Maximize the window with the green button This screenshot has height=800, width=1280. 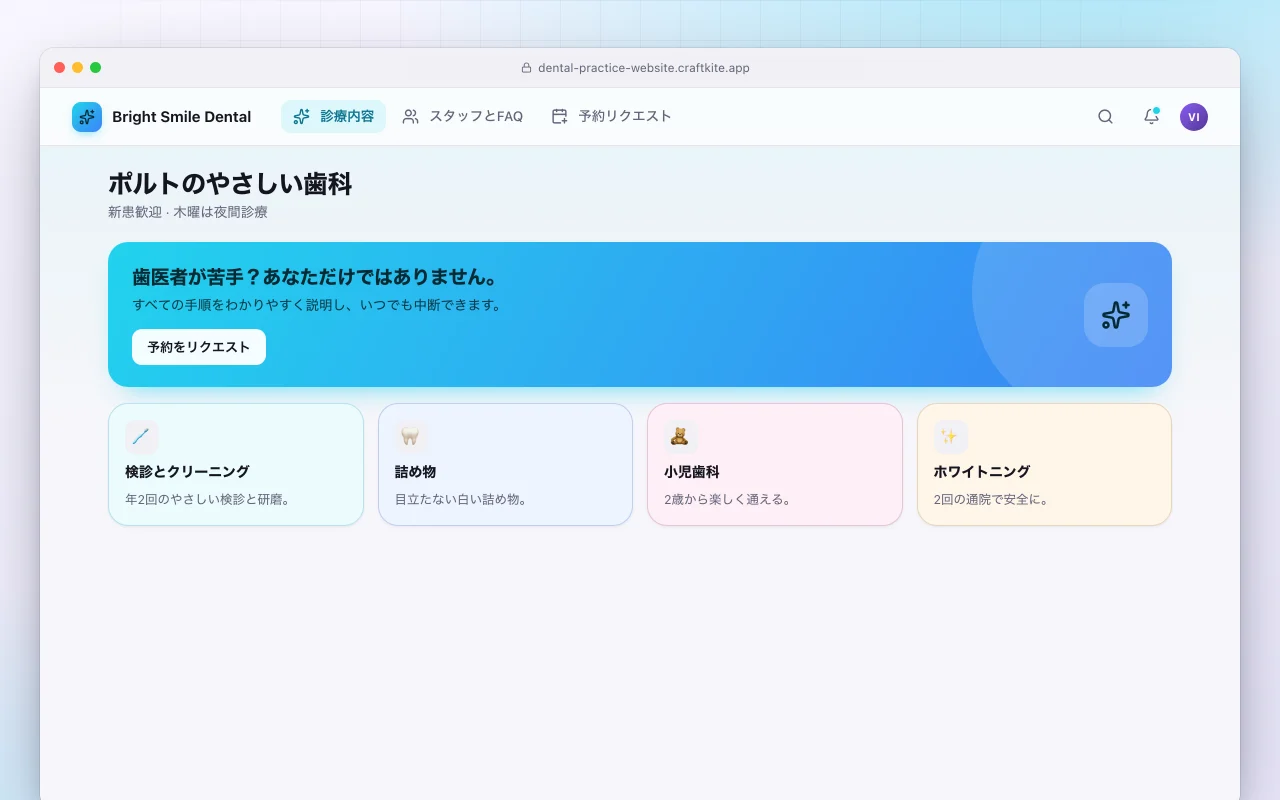tap(95, 68)
